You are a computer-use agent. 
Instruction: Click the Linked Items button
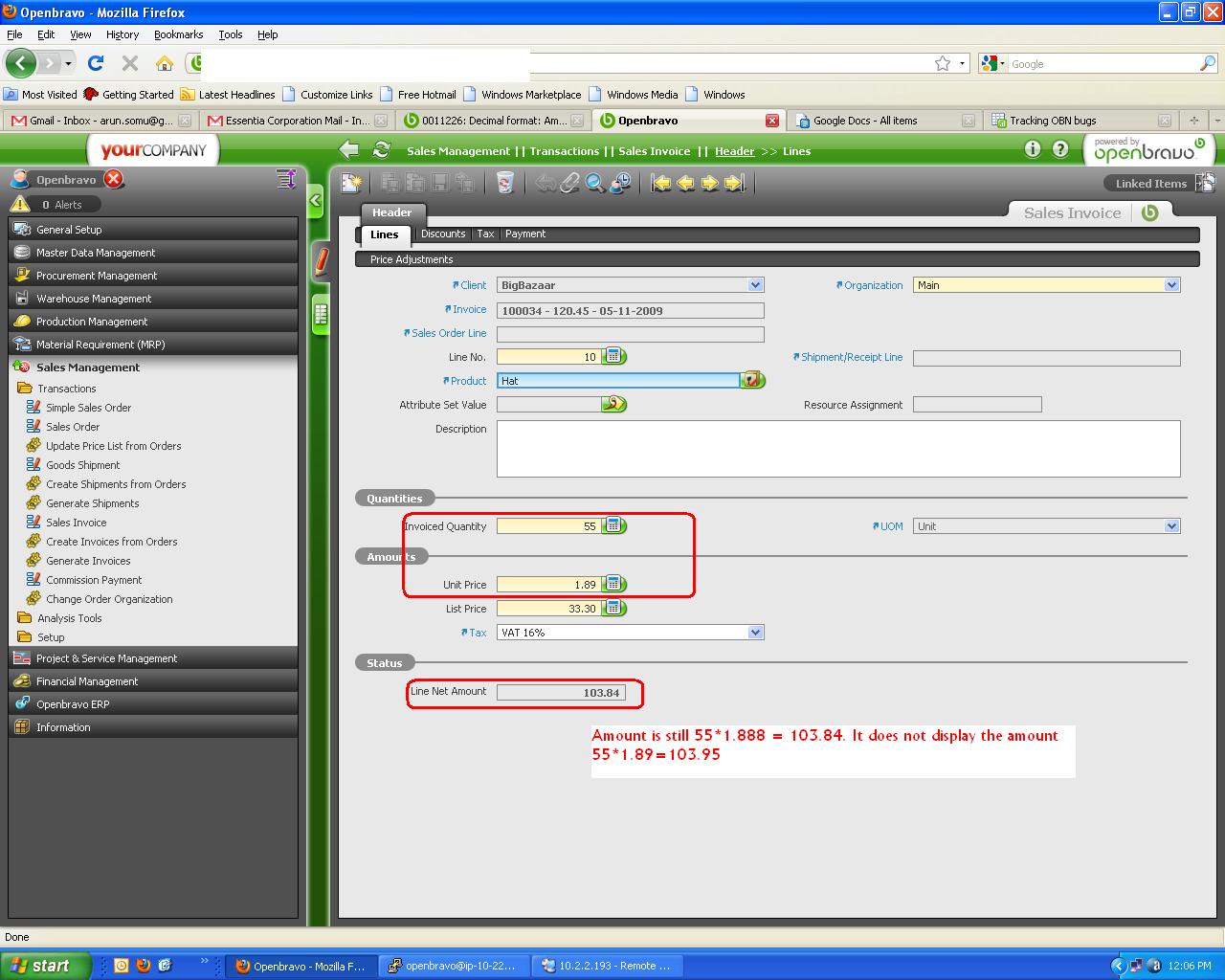1150,184
